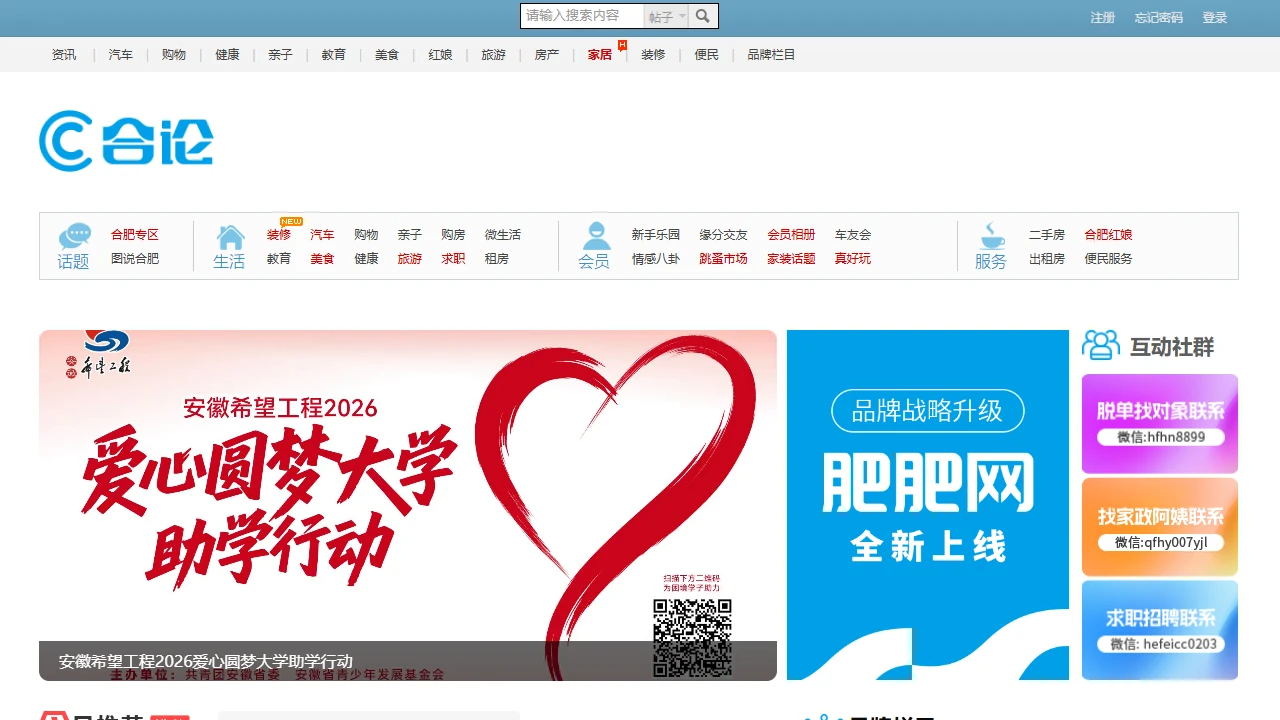
Task: Open the 教育 top nav item
Action: (x=334, y=55)
